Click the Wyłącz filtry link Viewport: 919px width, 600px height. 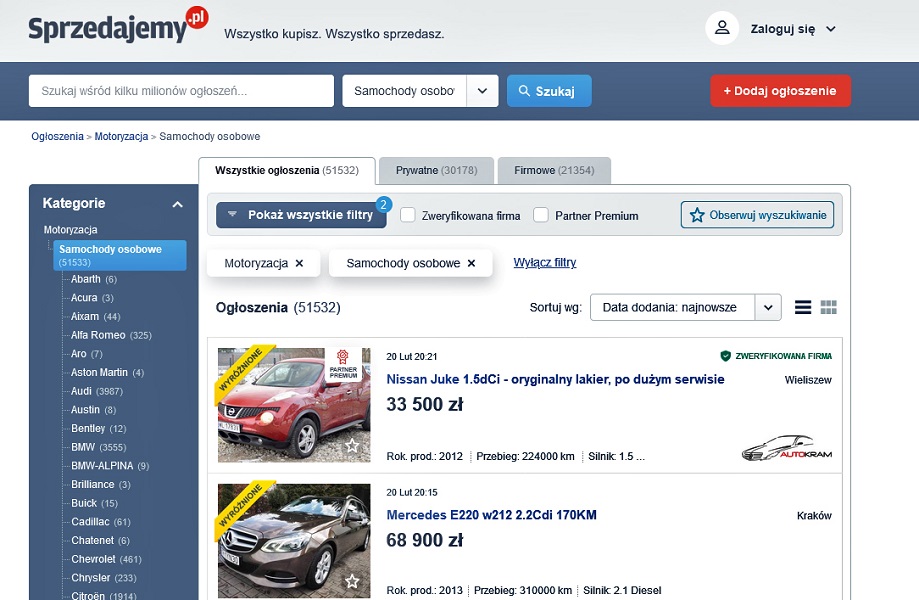point(545,262)
